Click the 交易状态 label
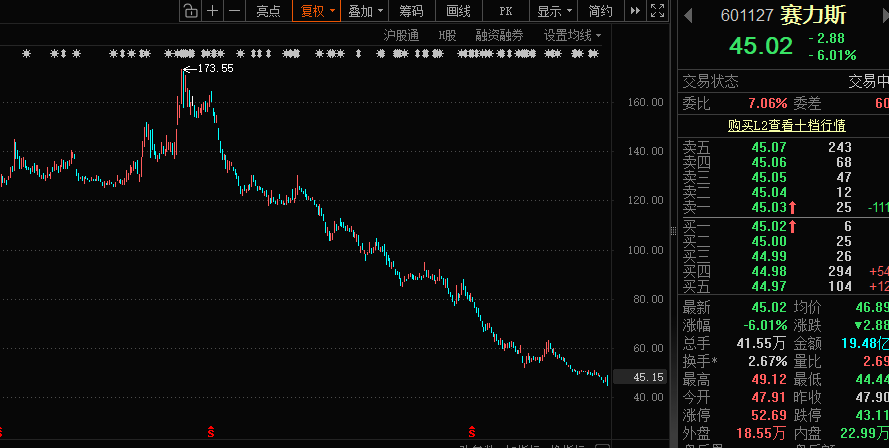889x448 pixels. [710, 82]
